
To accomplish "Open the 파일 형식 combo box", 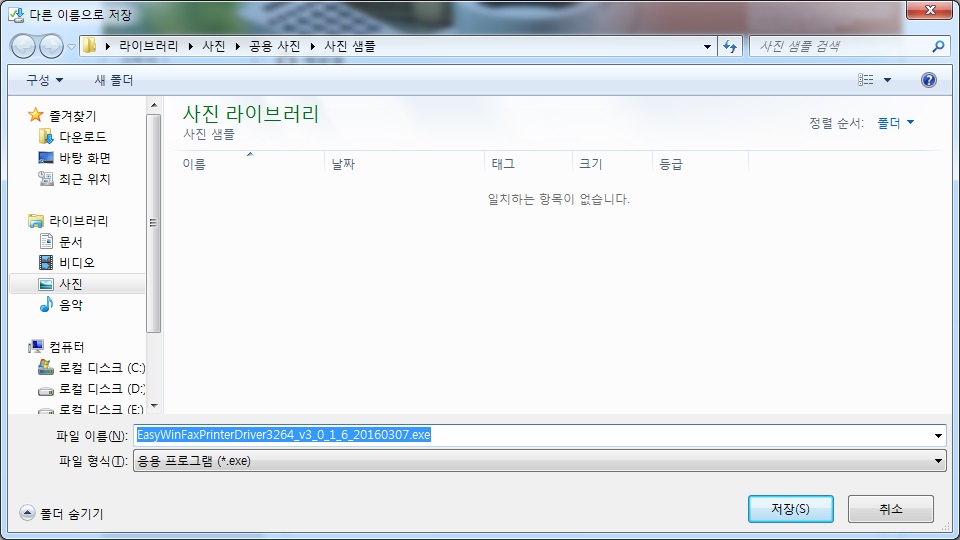I will click(x=539, y=461).
